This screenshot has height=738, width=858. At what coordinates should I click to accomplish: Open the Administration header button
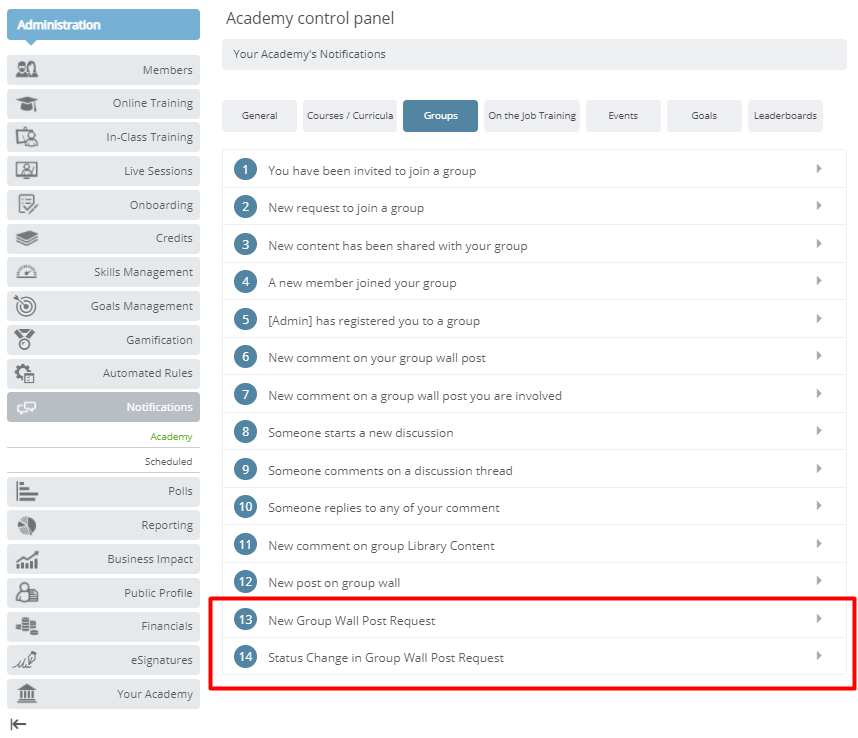tap(103, 25)
